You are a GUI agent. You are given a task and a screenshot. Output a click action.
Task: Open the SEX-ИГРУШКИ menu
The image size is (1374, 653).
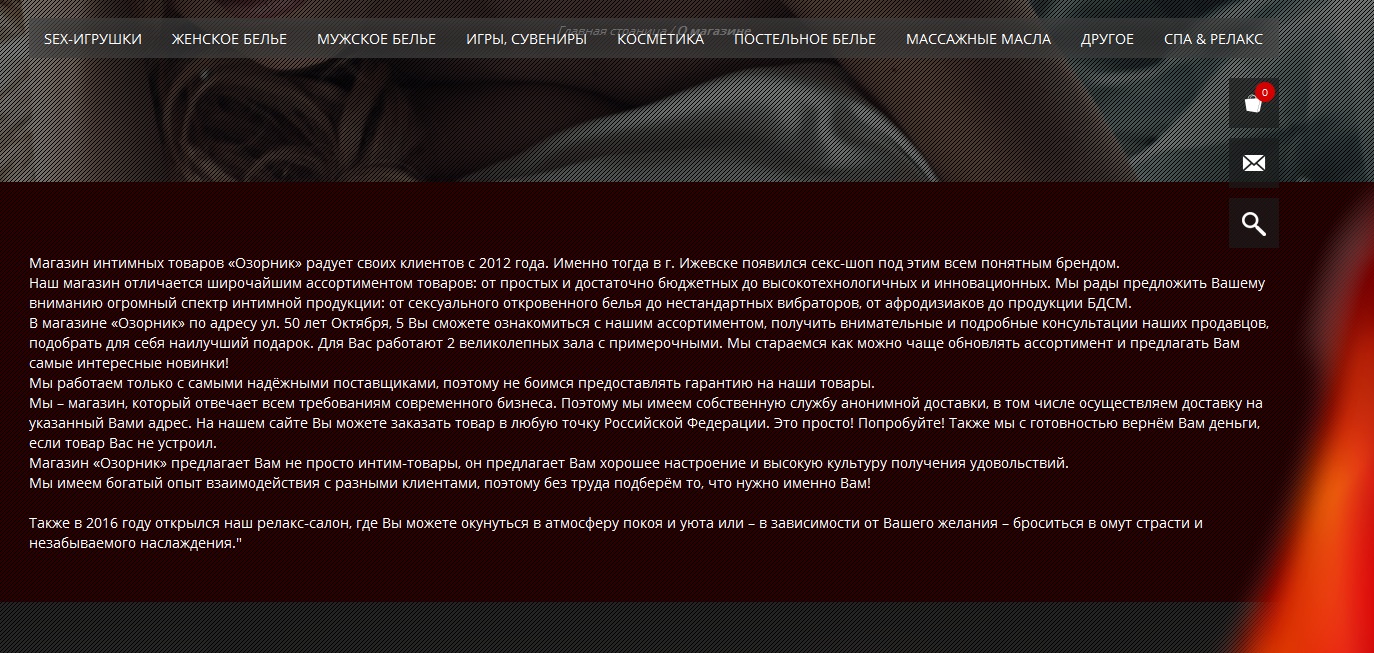coord(93,39)
